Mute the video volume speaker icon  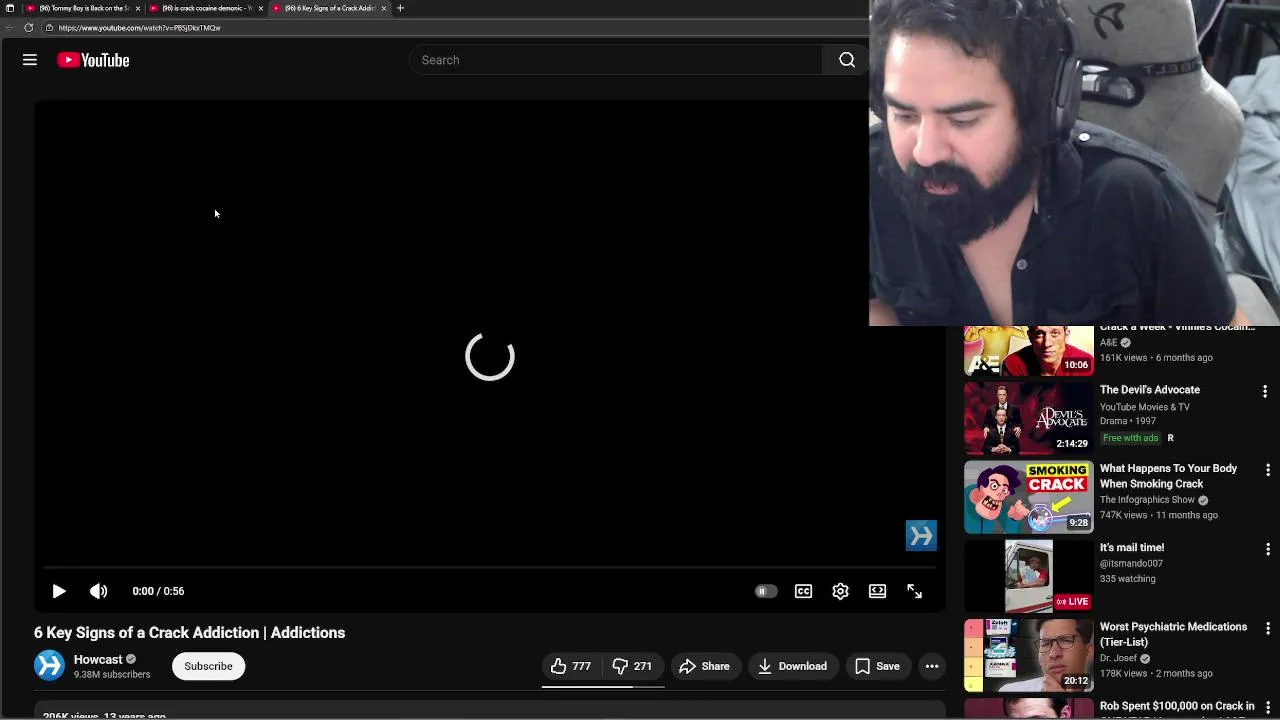tap(98, 591)
